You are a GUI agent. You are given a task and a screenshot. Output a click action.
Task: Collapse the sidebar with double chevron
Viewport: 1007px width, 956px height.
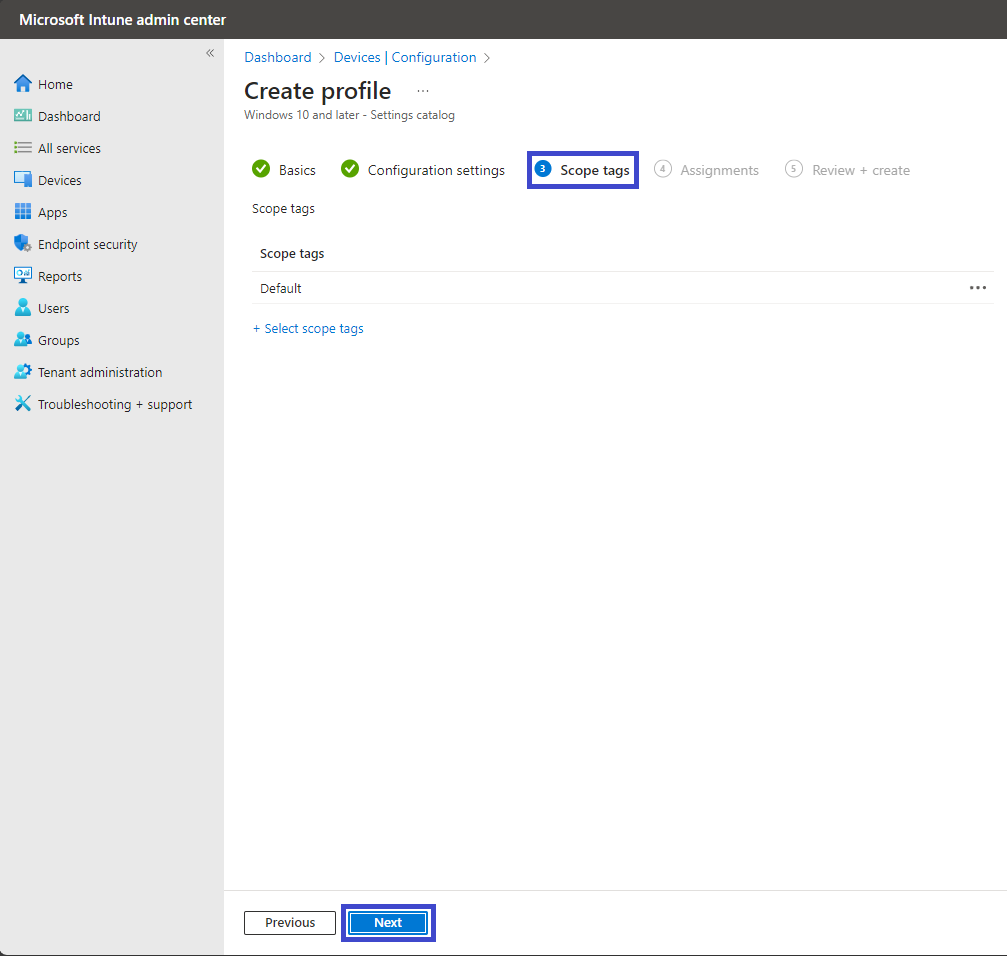(209, 53)
